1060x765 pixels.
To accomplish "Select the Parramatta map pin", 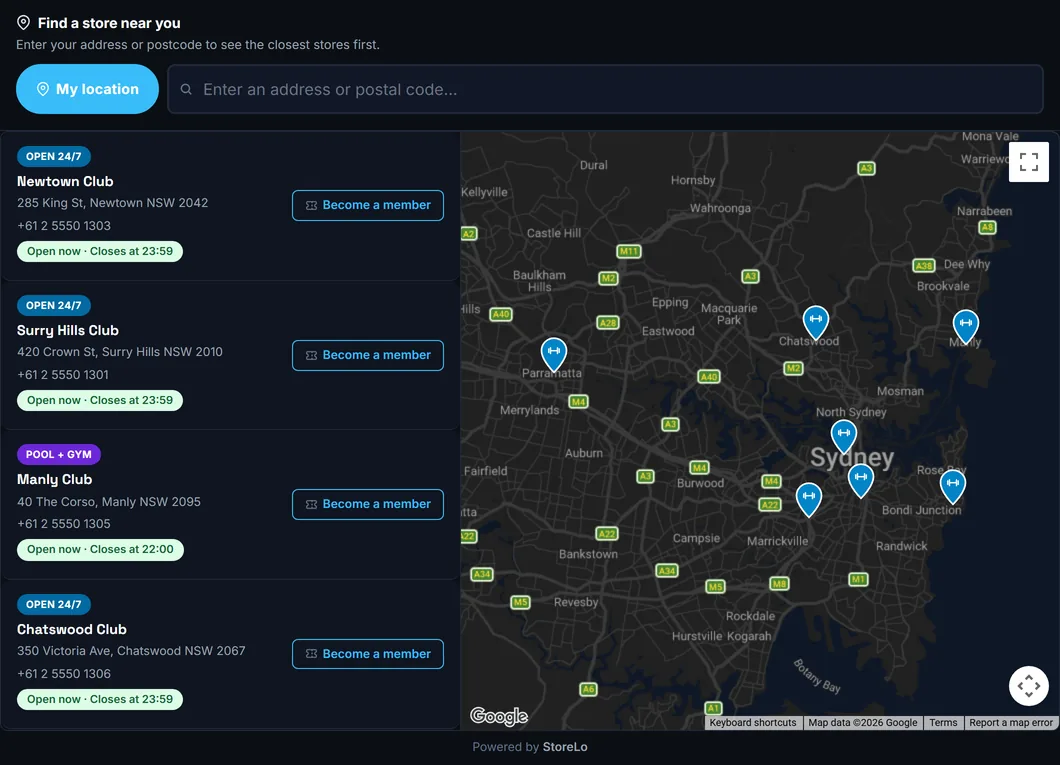I will pyautogui.click(x=554, y=354).
